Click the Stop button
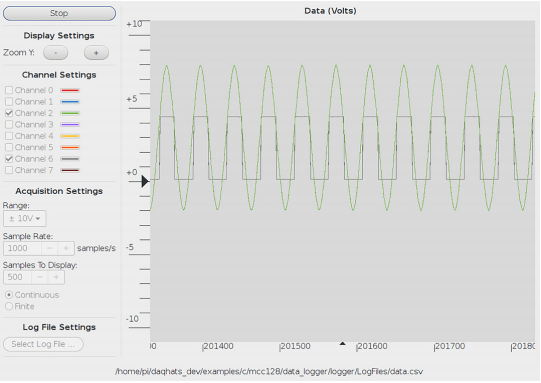541x383 pixels. [x=59, y=13]
